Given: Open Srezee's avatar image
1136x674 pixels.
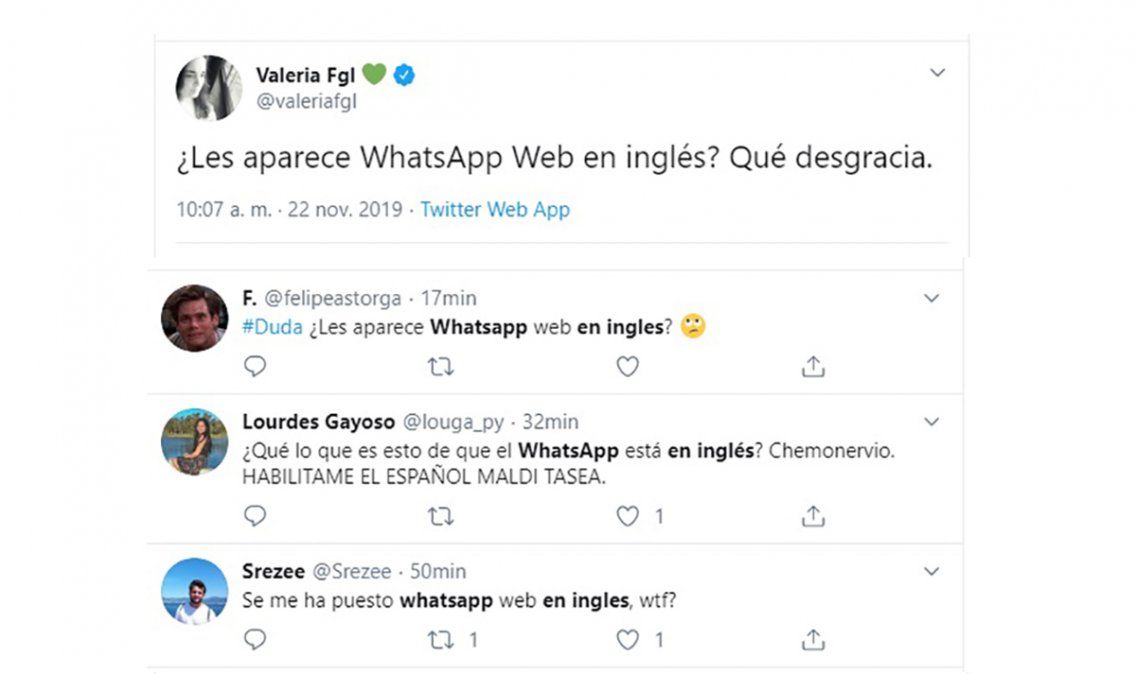Looking at the screenshot, I should tap(194, 591).
